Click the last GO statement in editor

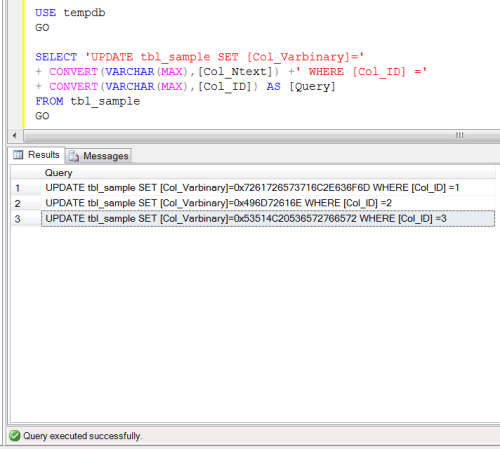[42, 116]
